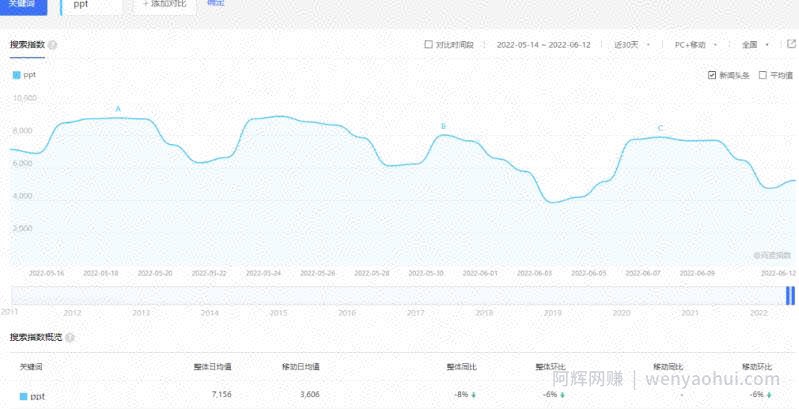Click 2015 on the year timeline
The height and width of the screenshot is (409, 799).
pyautogui.click(x=278, y=313)
